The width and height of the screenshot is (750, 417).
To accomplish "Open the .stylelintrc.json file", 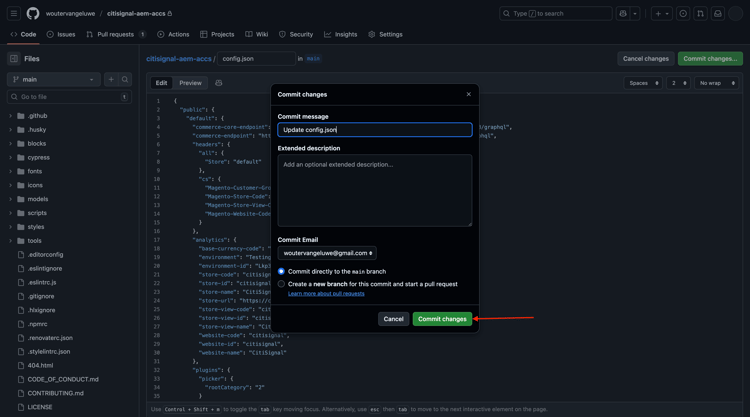I will click(x=49, y=351).
